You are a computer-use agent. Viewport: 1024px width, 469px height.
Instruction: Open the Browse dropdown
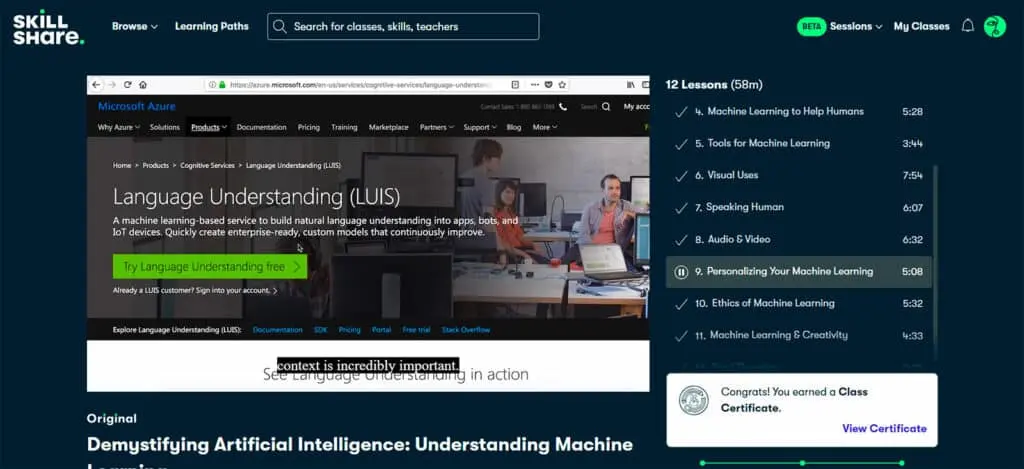[x=135, y=27]
